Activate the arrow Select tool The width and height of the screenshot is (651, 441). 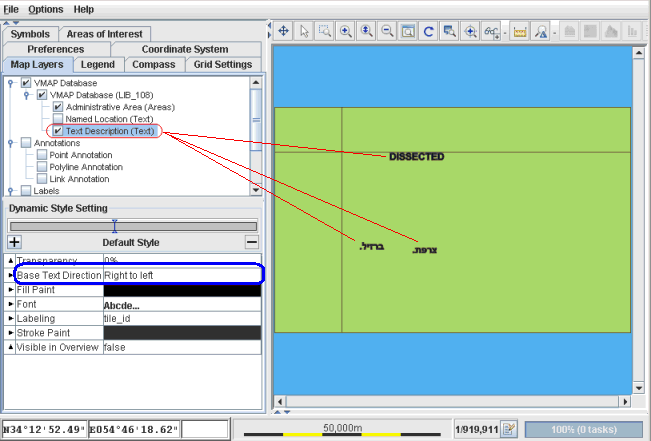[x=304, y=32]
